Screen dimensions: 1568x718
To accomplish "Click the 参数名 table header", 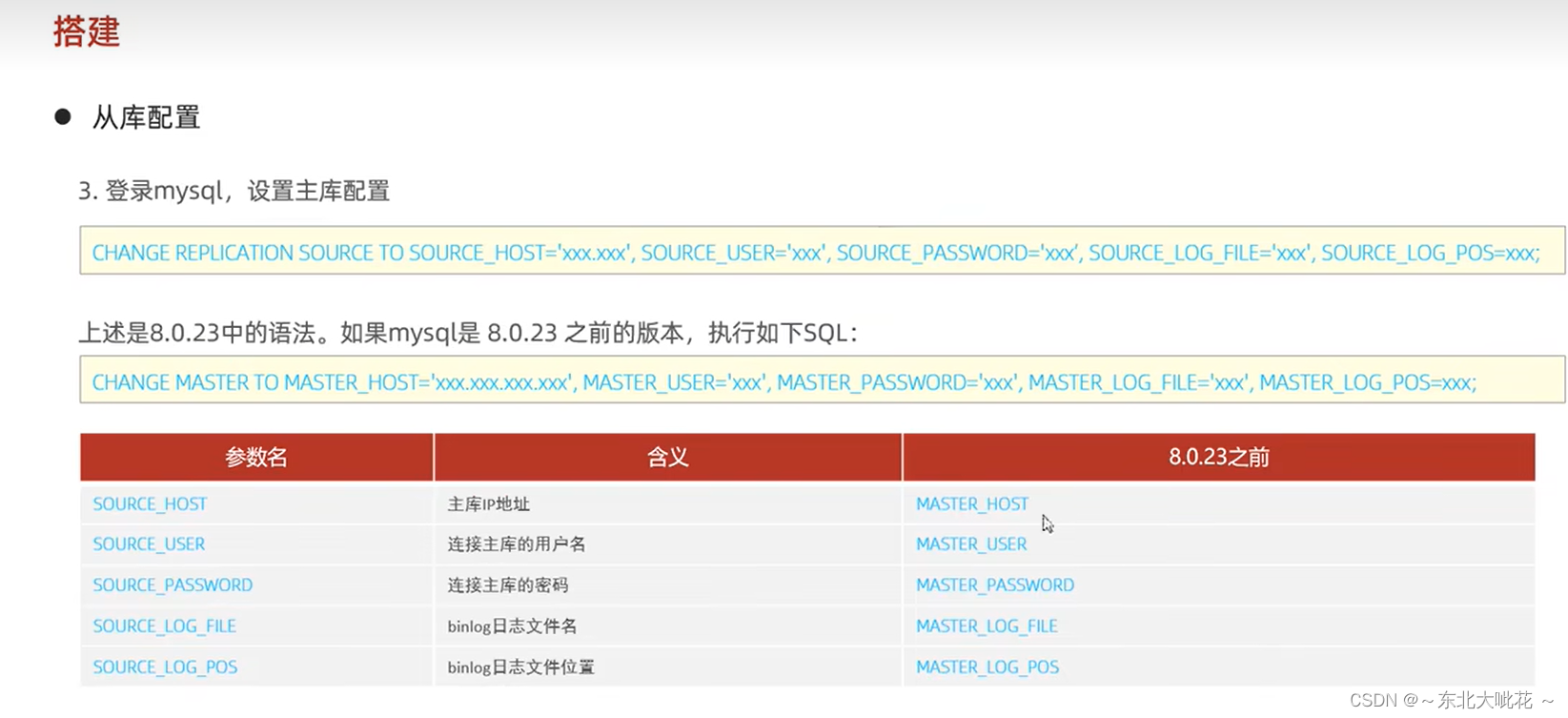I will pos(256,458).
